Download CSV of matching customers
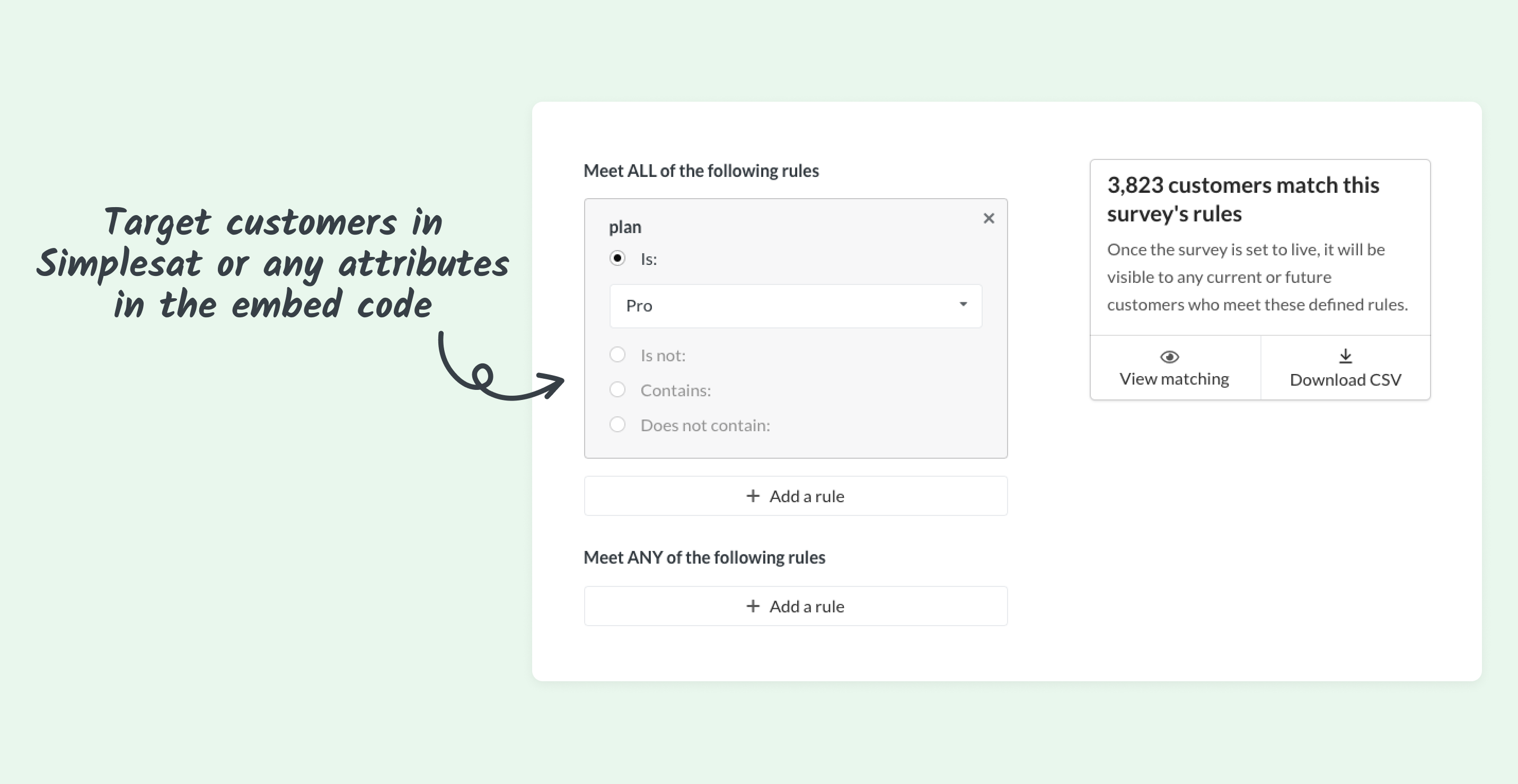The width and height of the screenshot is (1518, 784). (x=1345, y=368)
